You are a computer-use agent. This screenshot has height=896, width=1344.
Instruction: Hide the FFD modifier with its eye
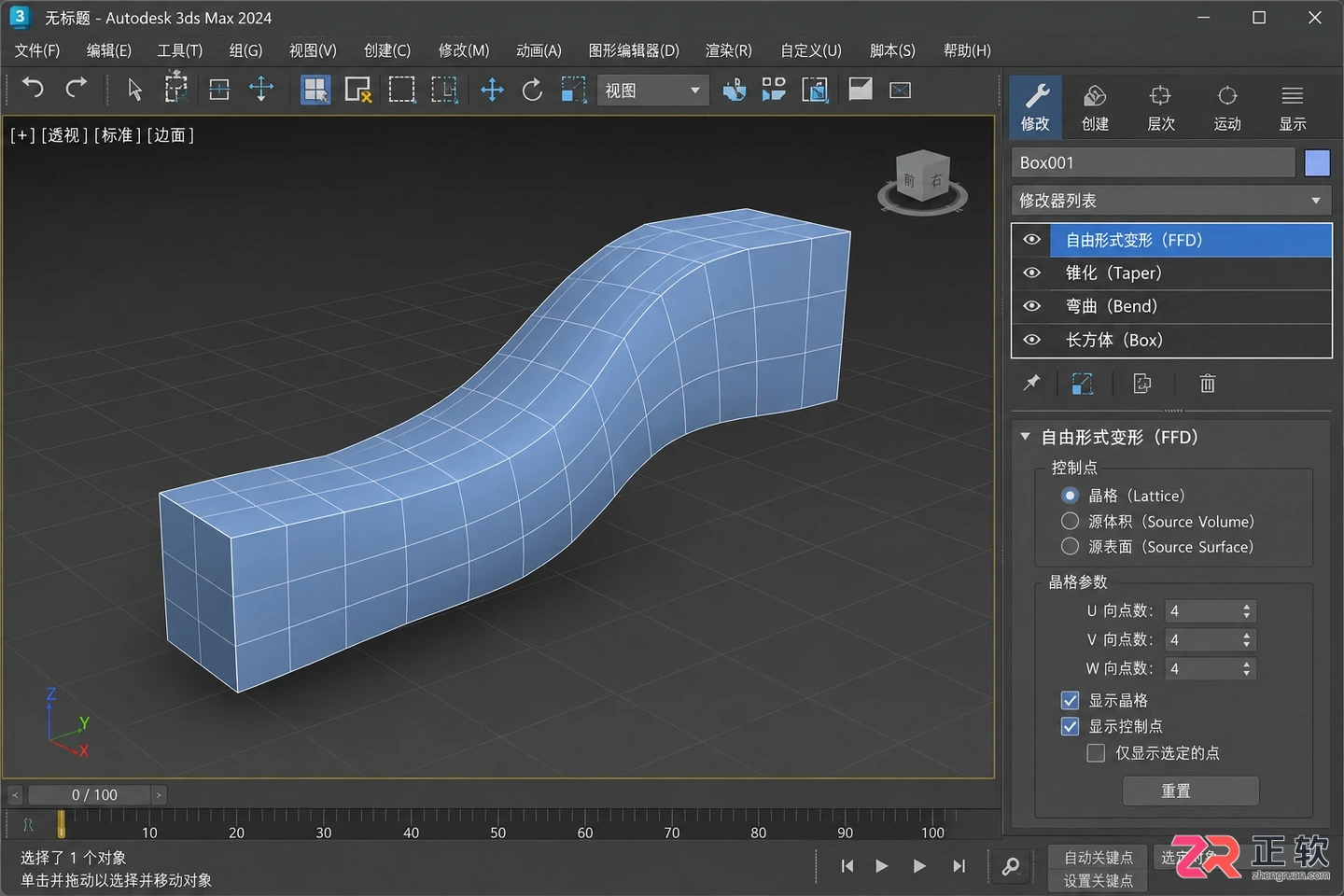point(1031,240)
